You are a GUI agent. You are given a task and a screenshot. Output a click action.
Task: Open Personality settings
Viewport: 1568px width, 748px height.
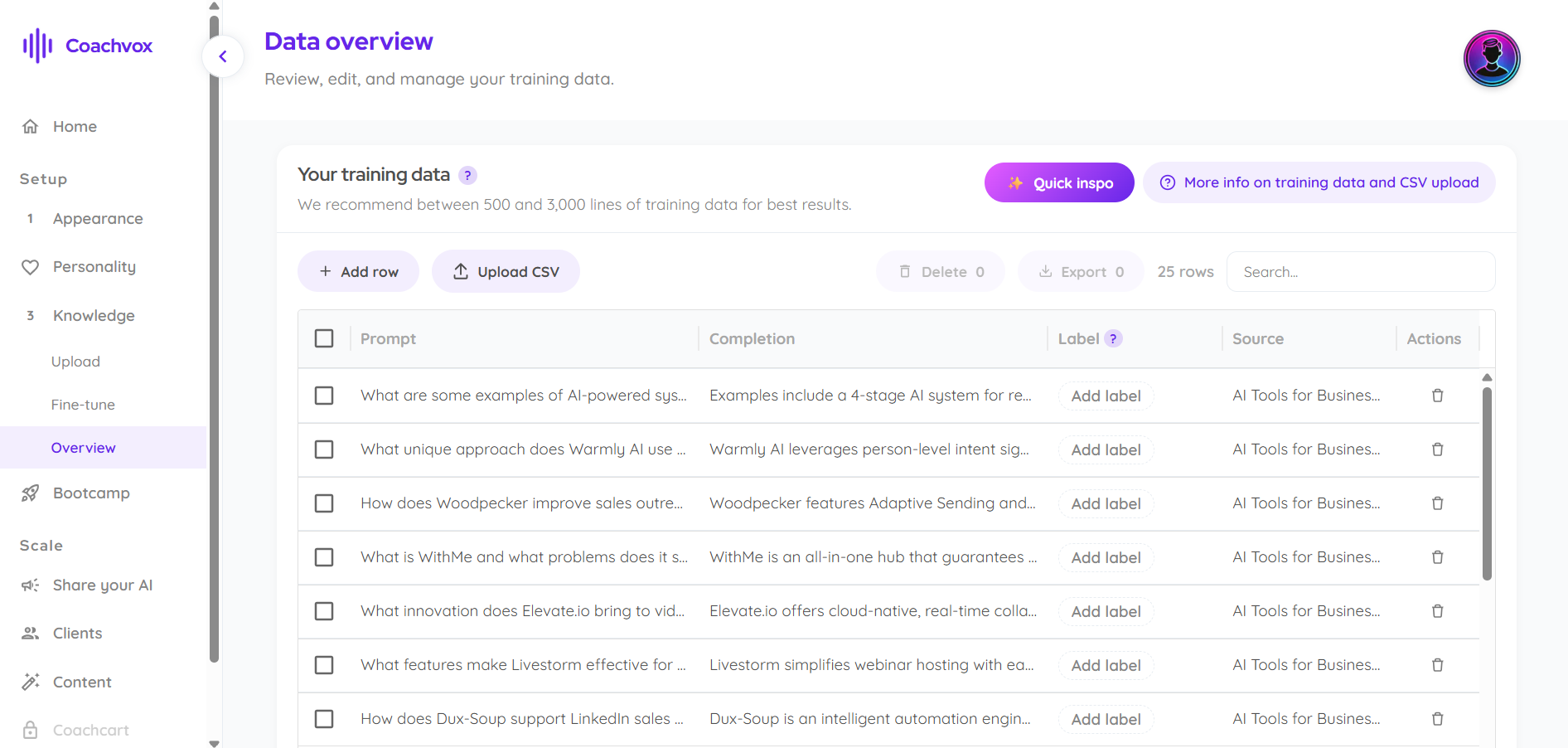point(94,267)
